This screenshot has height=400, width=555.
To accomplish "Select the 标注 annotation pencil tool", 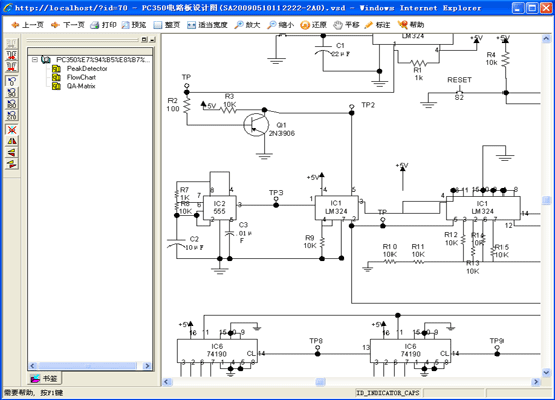I will (377, 25).
